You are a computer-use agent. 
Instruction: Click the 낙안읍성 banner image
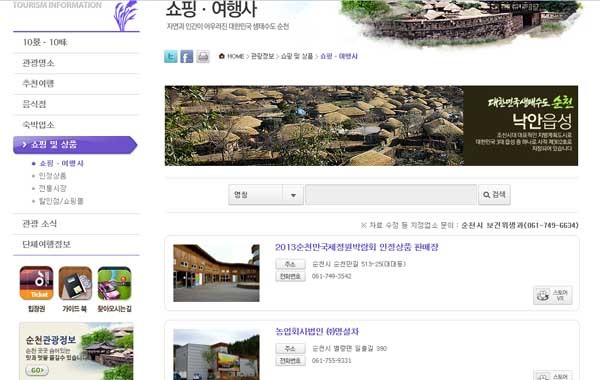click(371, 126)
